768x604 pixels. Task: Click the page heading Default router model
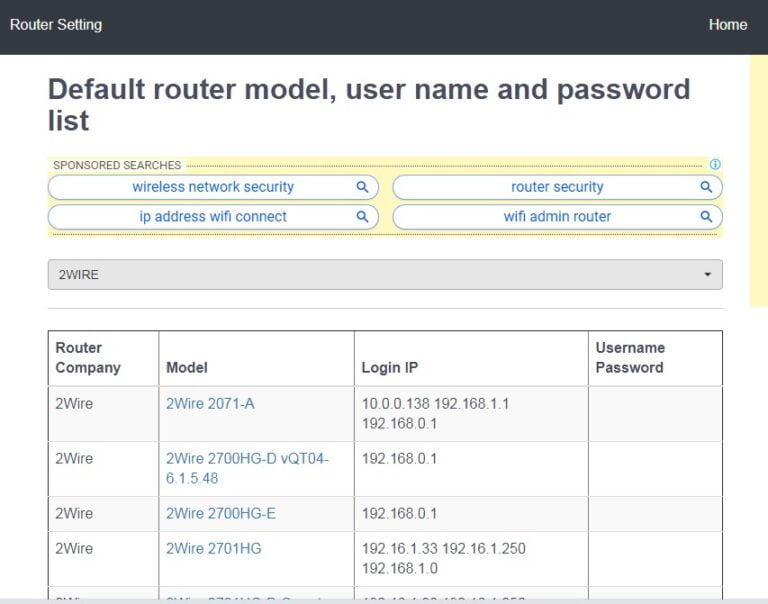pyautogui.click(x=369, y=104)
